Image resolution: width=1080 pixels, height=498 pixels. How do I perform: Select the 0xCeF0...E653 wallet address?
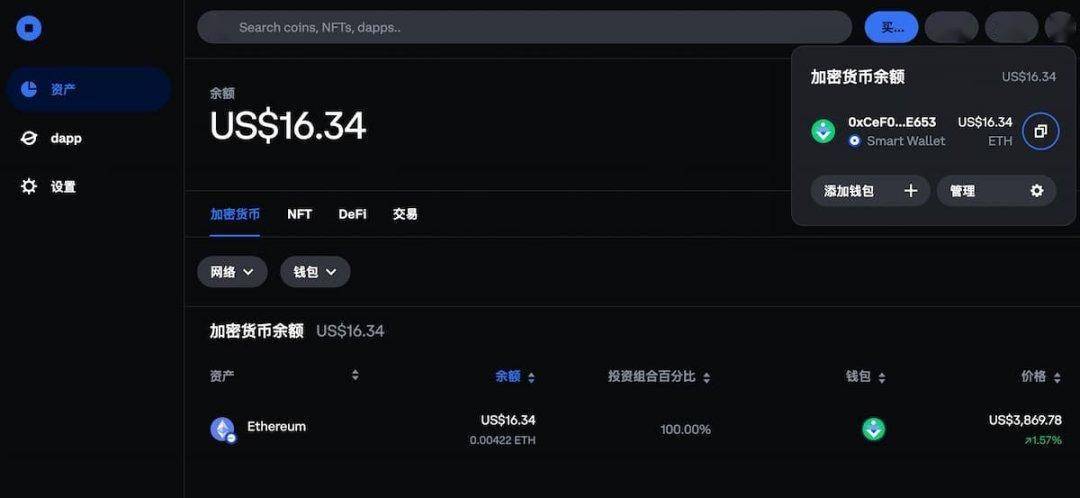892,123
